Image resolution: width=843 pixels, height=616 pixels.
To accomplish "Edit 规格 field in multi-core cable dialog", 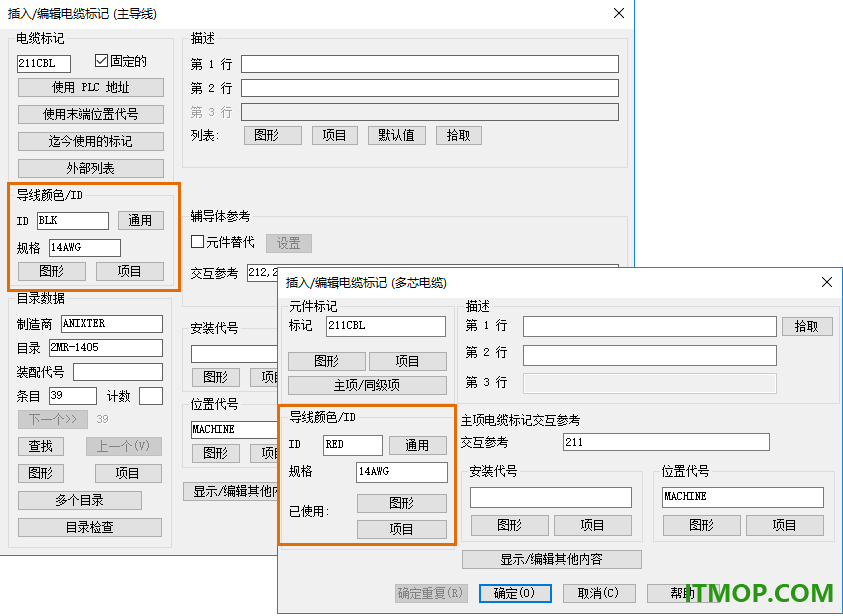I will click(x=401, y=472).
